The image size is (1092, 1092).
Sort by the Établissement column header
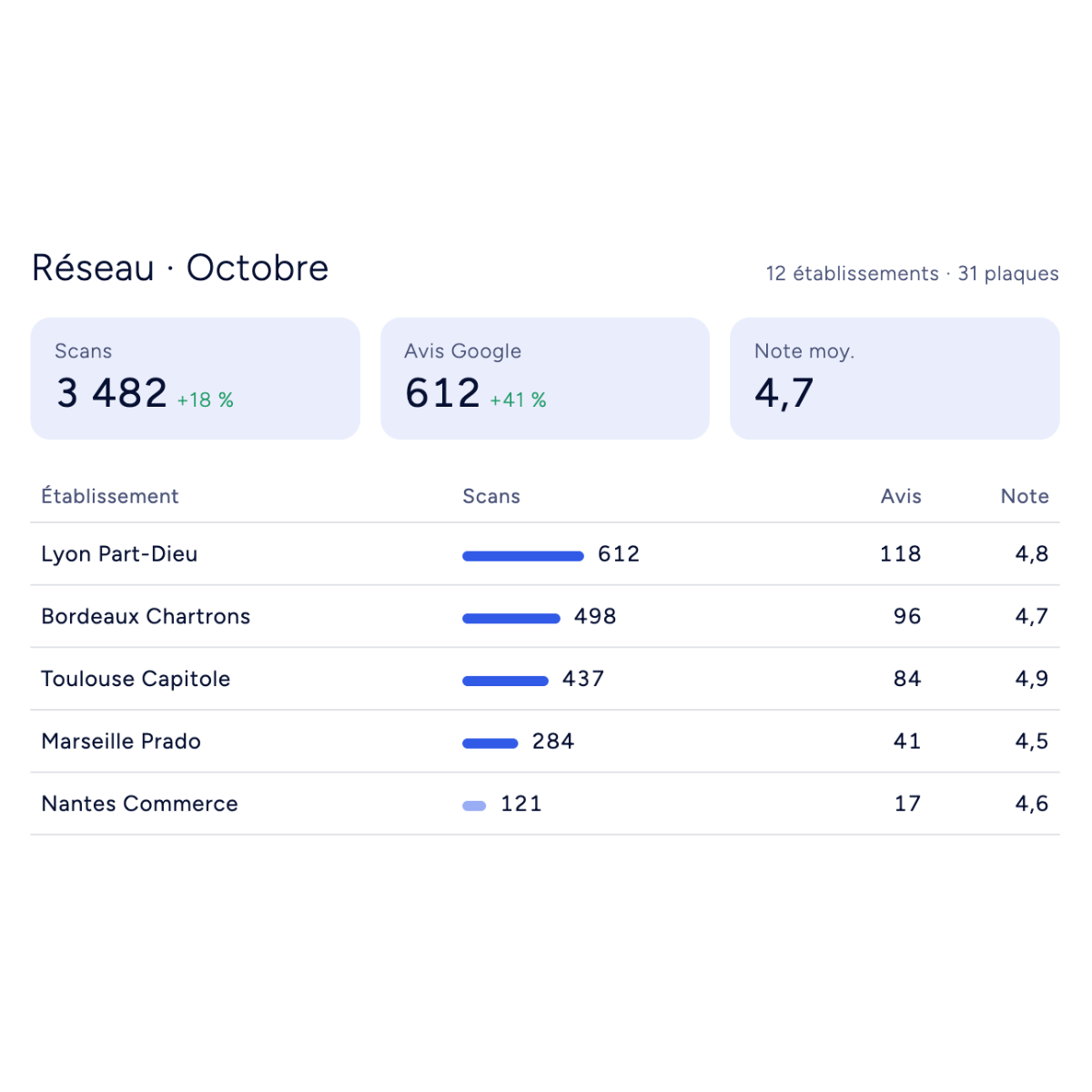(x=110, y=496)
